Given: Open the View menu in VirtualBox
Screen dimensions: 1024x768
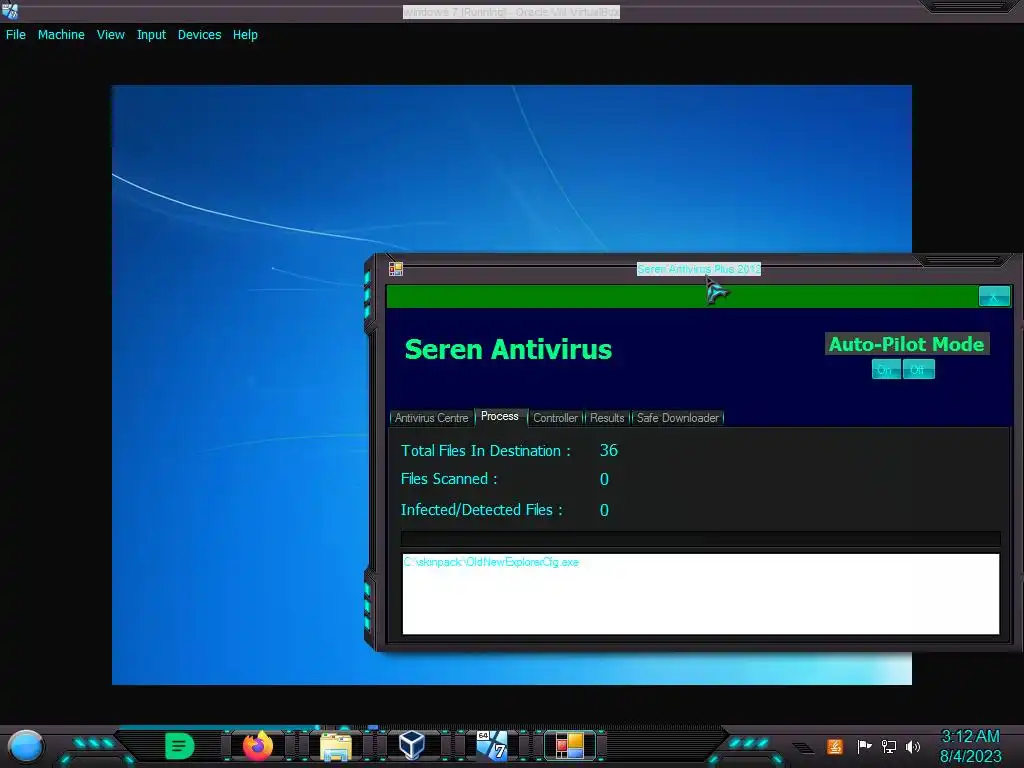Looking at the screenshot, I should click(110, 35).
